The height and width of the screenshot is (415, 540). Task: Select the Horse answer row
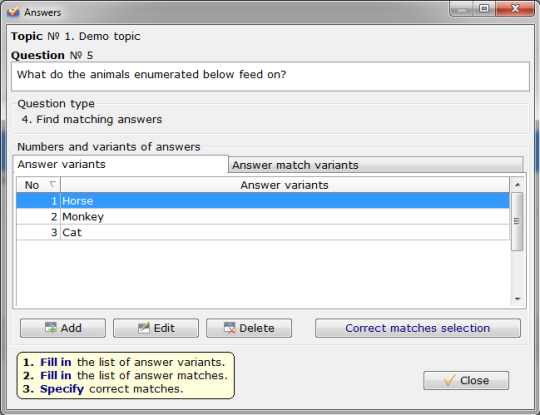click(263, 200)
